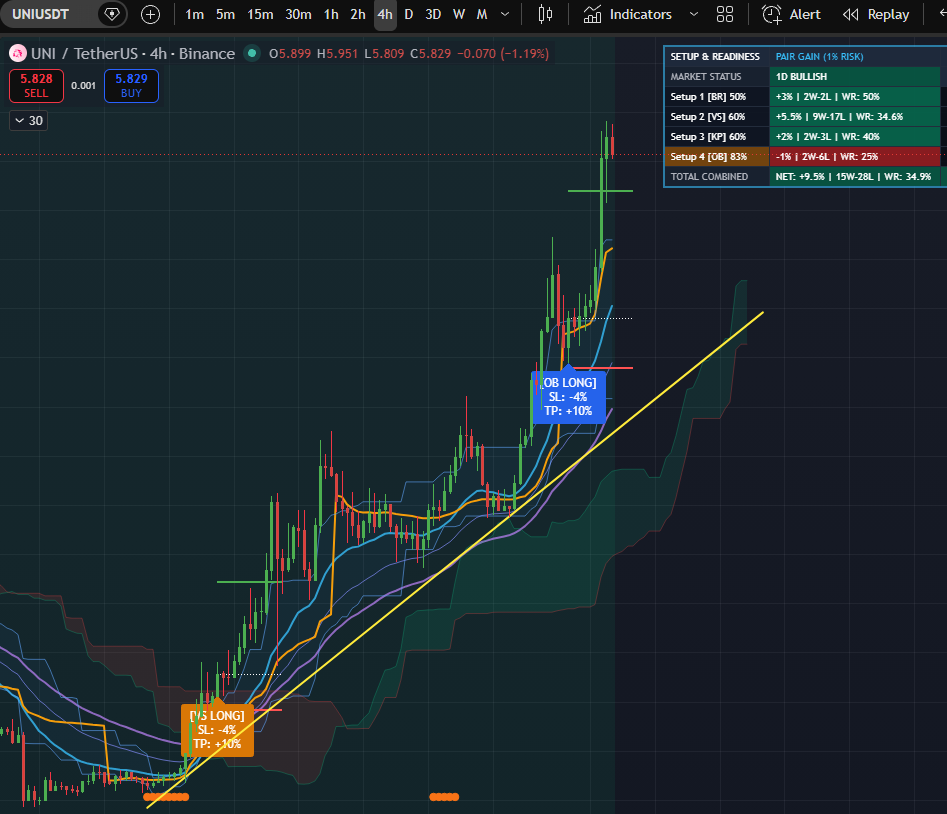Click the TOTAL COMBINED row label
This screenshot has width=947, height=814.
(x=716, y=176)
